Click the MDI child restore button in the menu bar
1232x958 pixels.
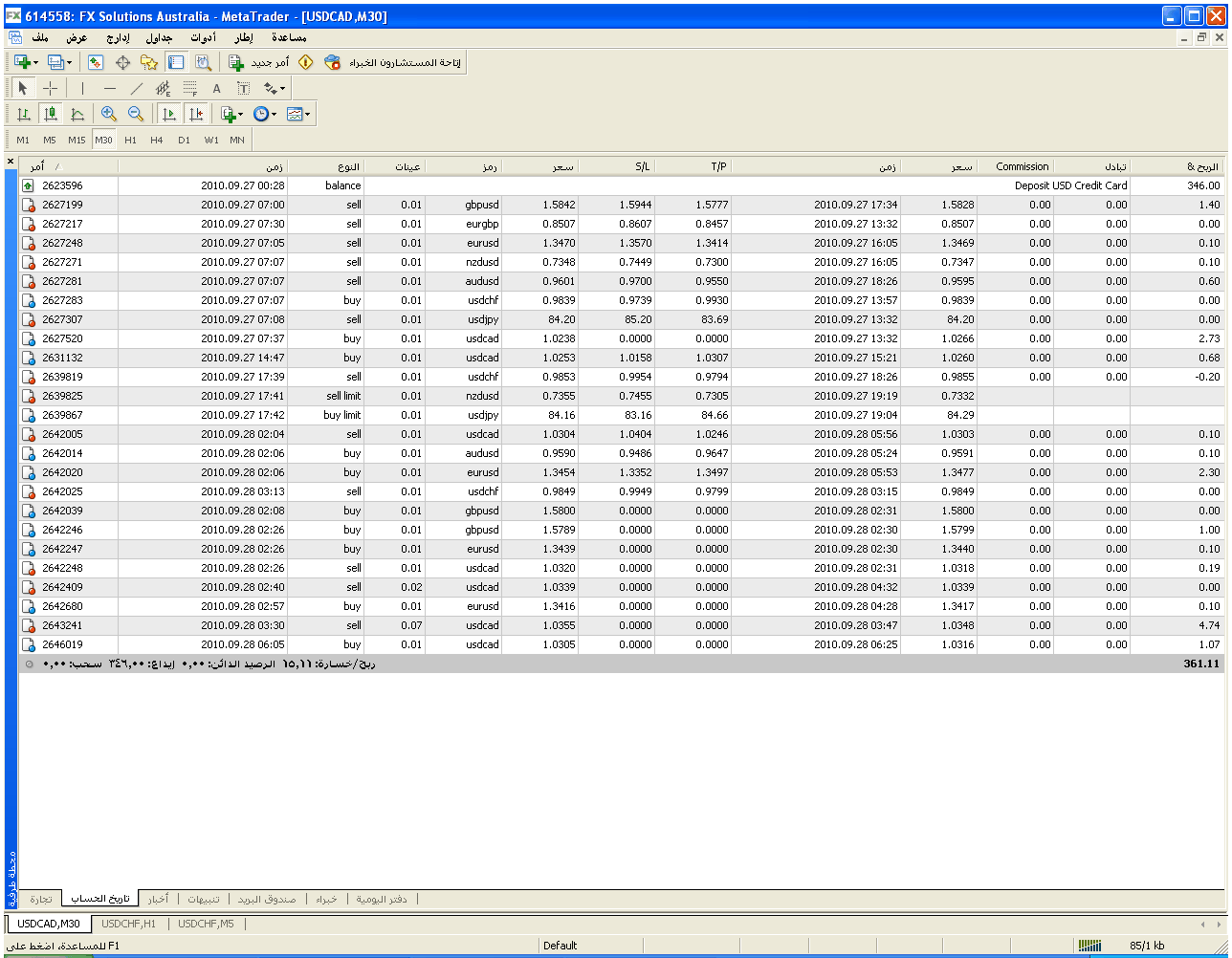point(1201,37)
